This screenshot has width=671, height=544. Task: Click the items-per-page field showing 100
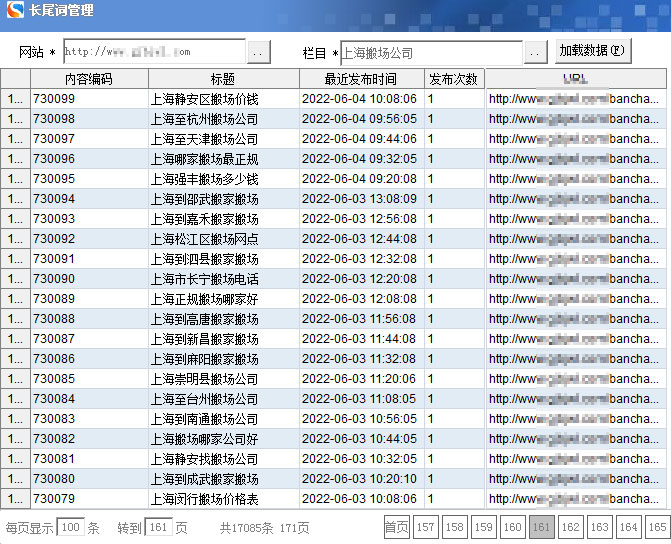[x=70, y=527]
